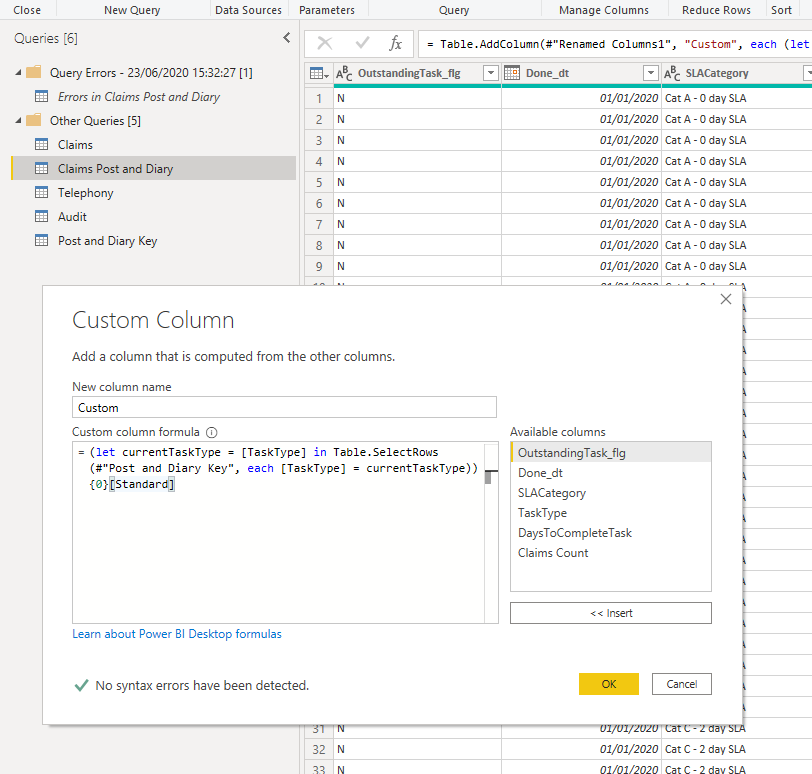Viewport: 812px width, 774px height.
Task: Select the Telephony query
Action: tap(85, 193)
